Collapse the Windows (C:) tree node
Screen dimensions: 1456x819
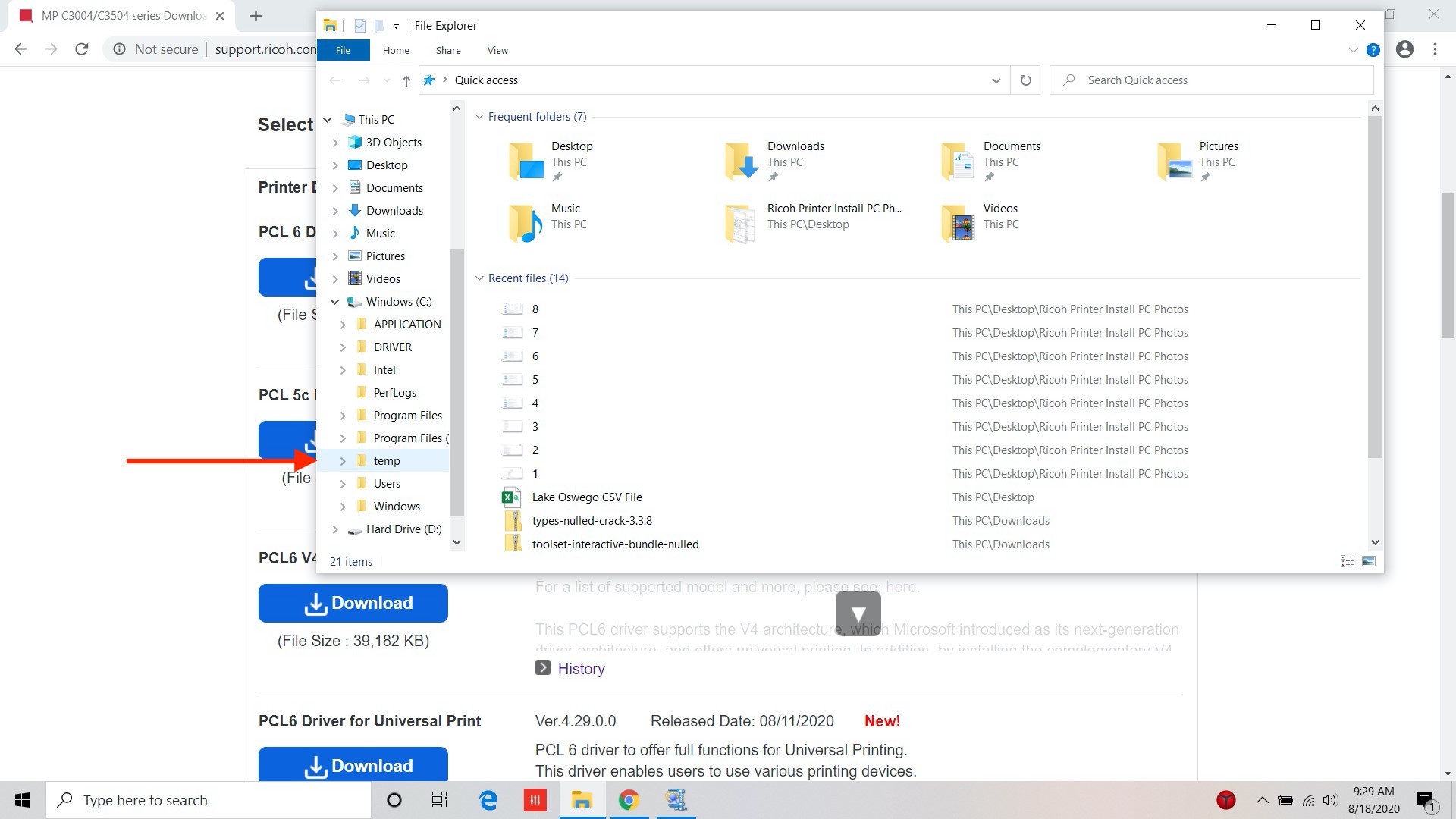coord(334,302)
